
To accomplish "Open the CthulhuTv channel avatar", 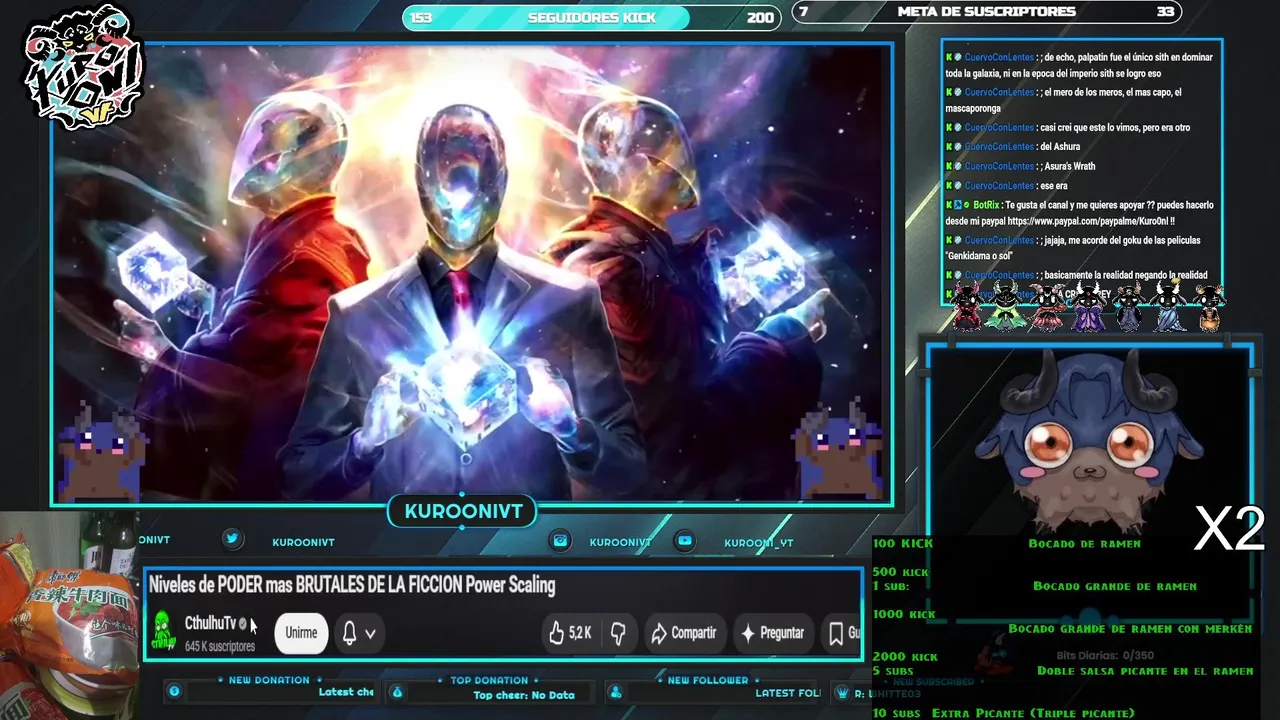I will pyautogui.click(x=163, y=632).
